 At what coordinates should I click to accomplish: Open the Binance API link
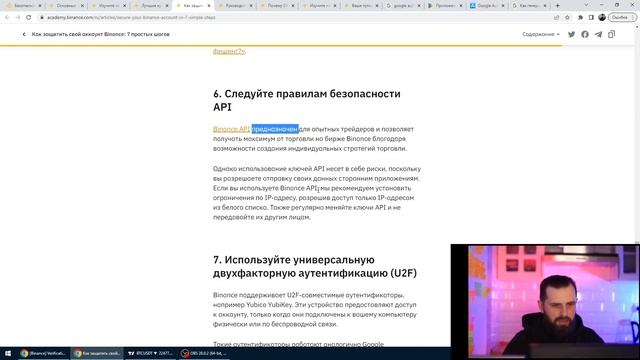(231, 129)
